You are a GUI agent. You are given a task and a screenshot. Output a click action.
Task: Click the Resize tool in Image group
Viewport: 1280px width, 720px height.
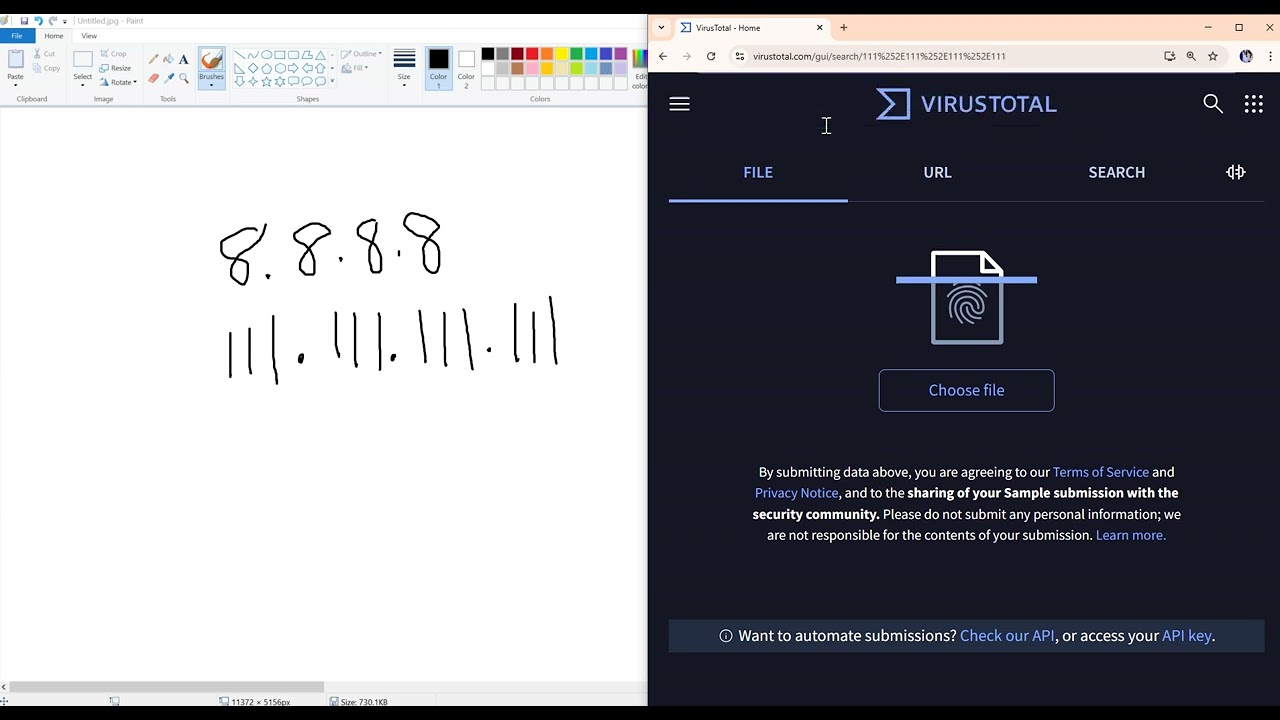pyautogui.click(x=115, y=68)
